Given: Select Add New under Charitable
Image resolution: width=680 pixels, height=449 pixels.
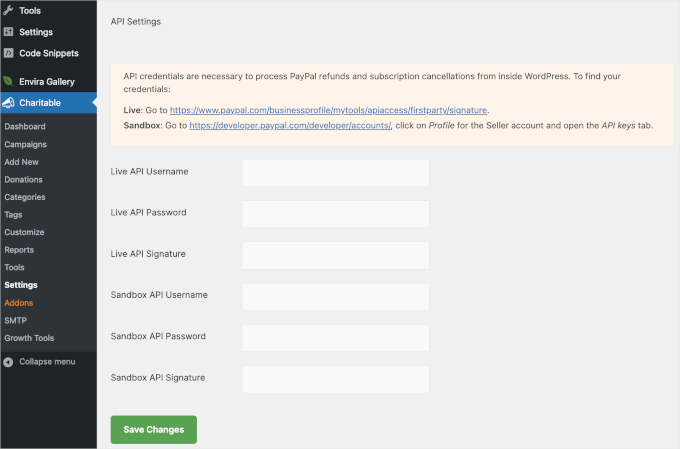Looking at the screenshot, I should [x=21, y=162].
